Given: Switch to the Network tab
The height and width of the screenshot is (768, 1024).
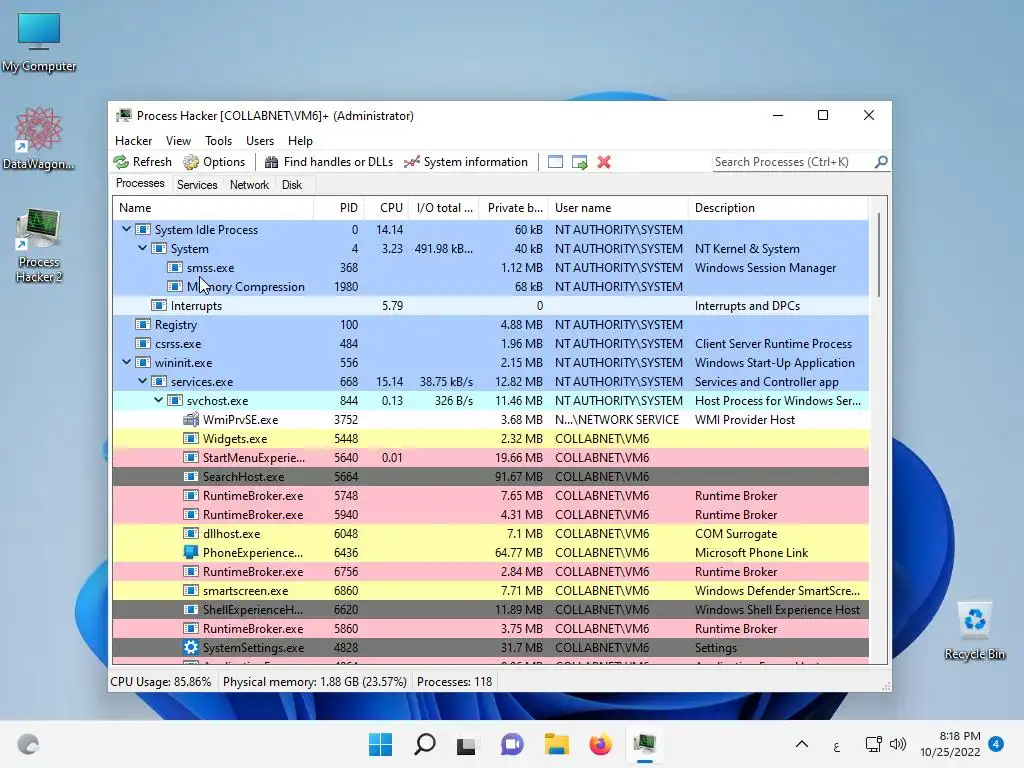Looking at the screenshot, I should pos(249,185).
